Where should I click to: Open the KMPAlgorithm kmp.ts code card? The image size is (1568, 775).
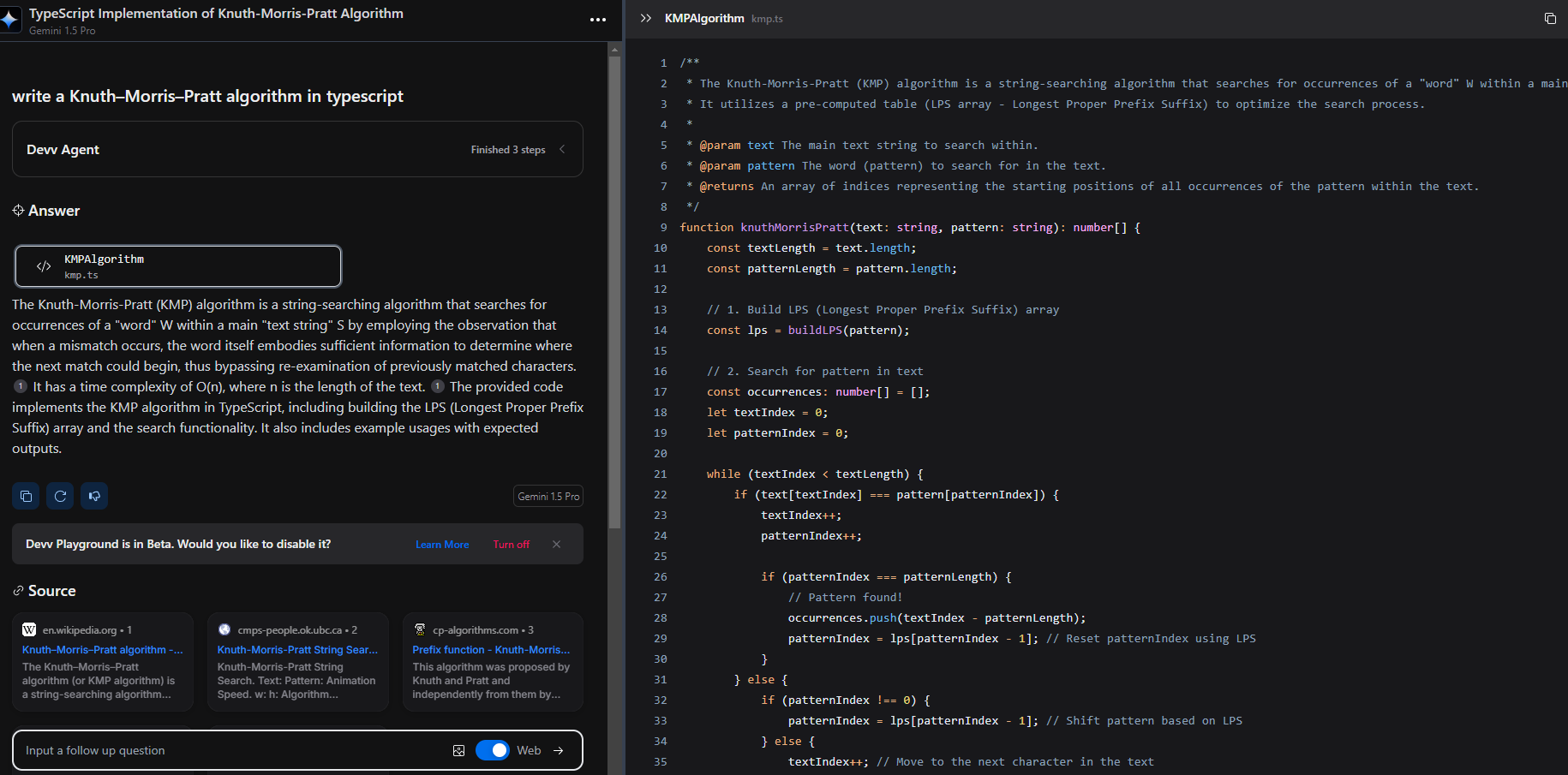(178, 266)
